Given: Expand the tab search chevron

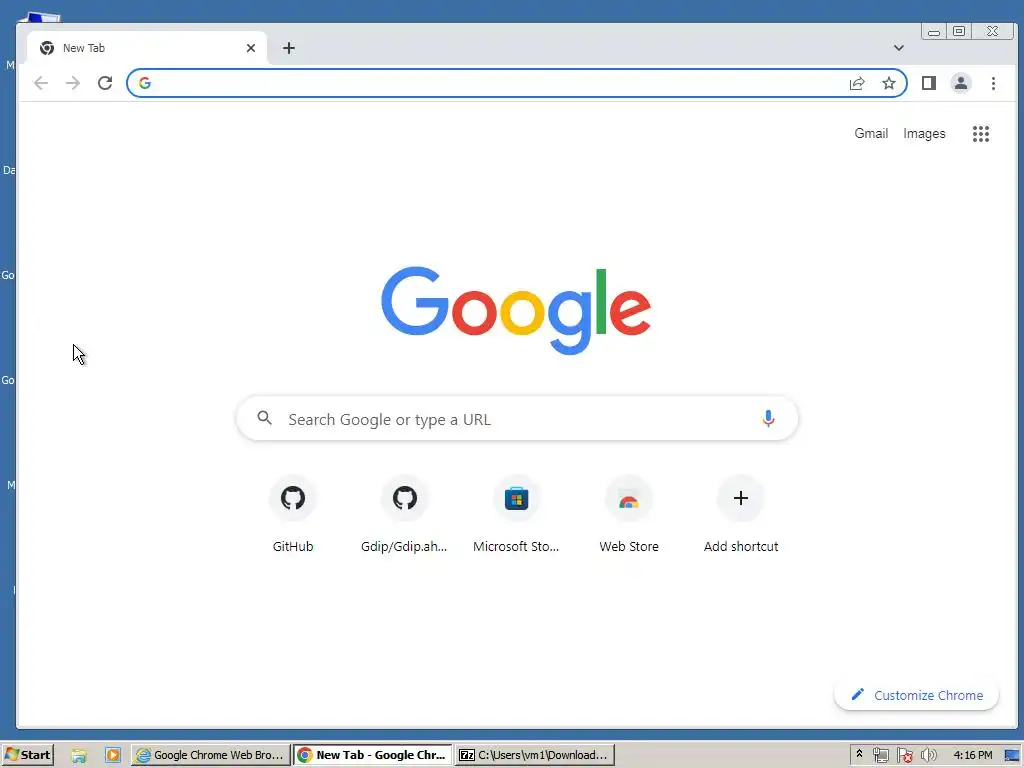Looking at the screenshot, I should 899,48.
